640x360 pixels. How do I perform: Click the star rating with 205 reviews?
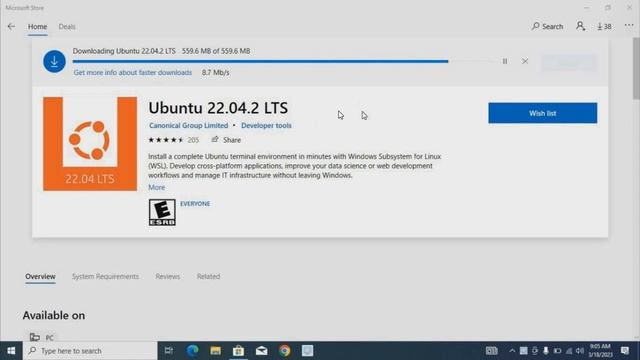click(x=173, y=140)
